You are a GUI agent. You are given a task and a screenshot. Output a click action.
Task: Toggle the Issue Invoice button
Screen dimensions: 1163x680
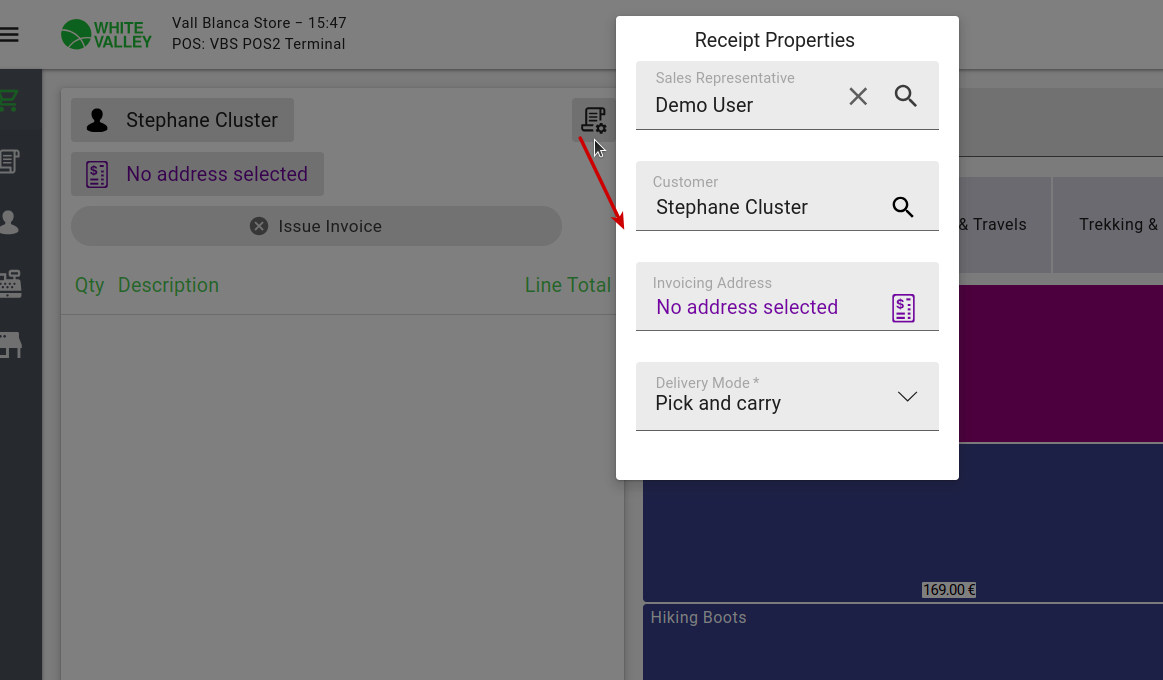click(316, 226)
